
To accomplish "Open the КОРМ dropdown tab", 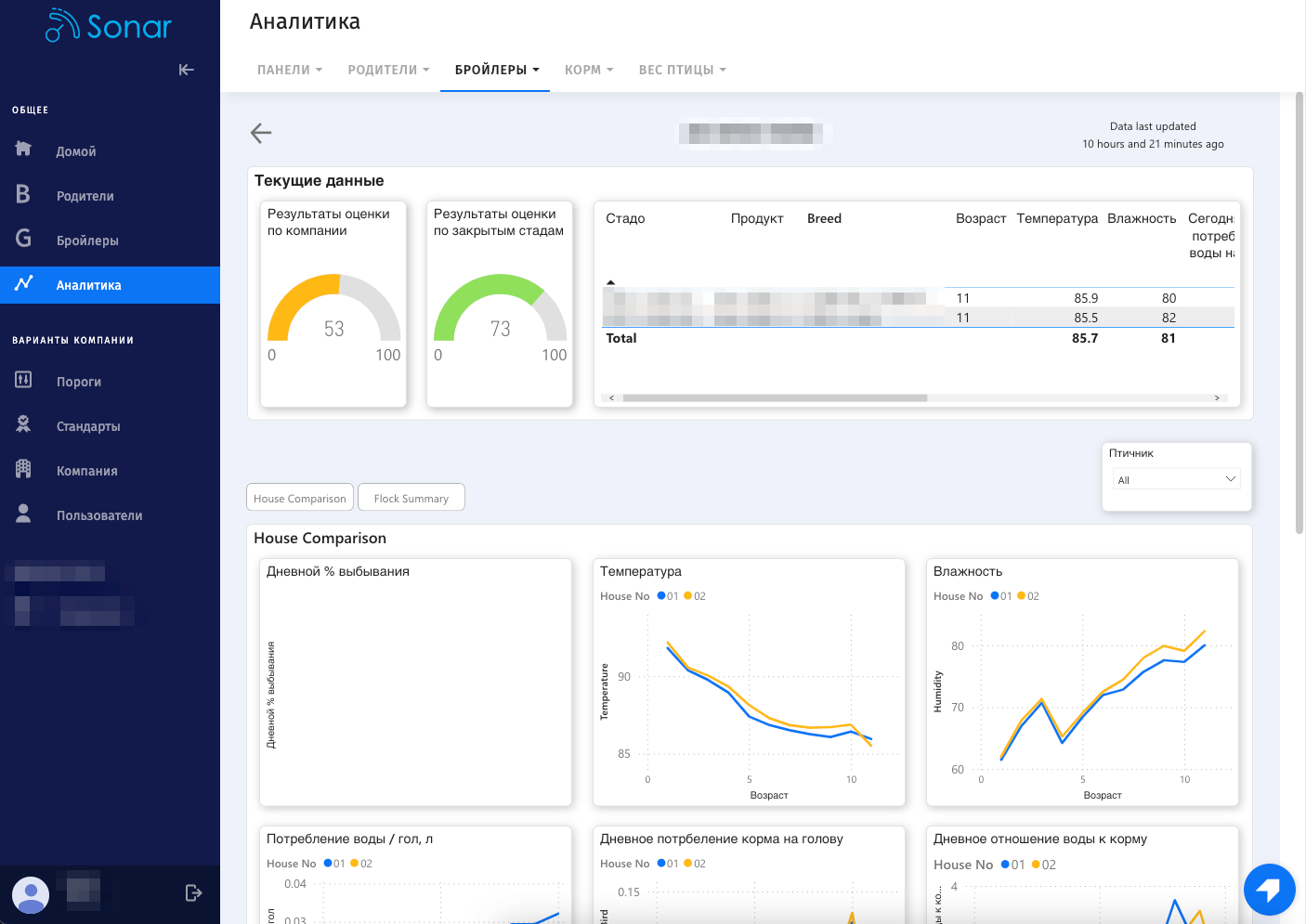I will tap(589, 70).
